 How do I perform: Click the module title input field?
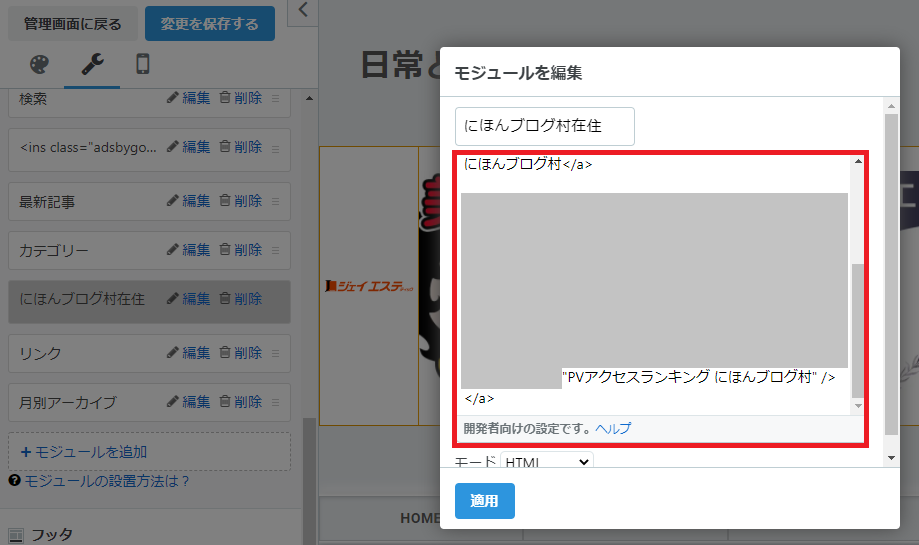click(544, 126)
